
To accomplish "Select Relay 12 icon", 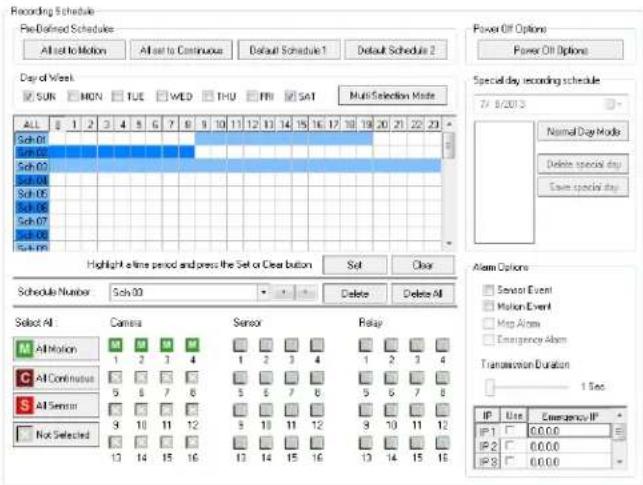I will 442,410.
